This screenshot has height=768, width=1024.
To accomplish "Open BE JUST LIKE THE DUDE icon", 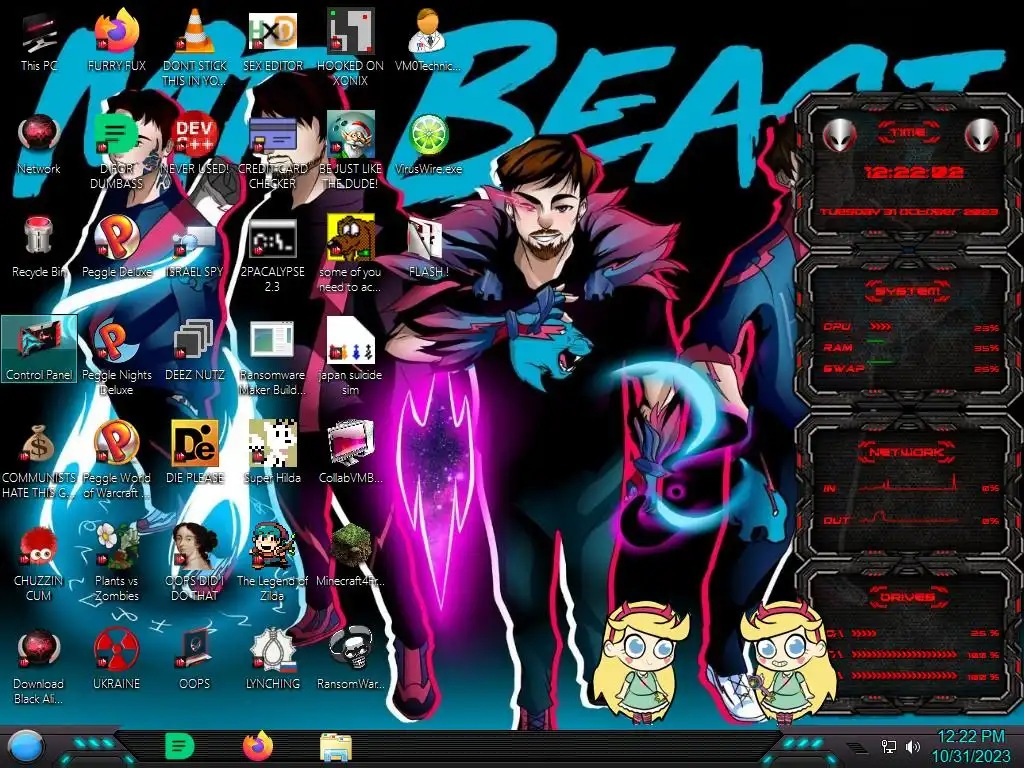I will coord(350,152).
